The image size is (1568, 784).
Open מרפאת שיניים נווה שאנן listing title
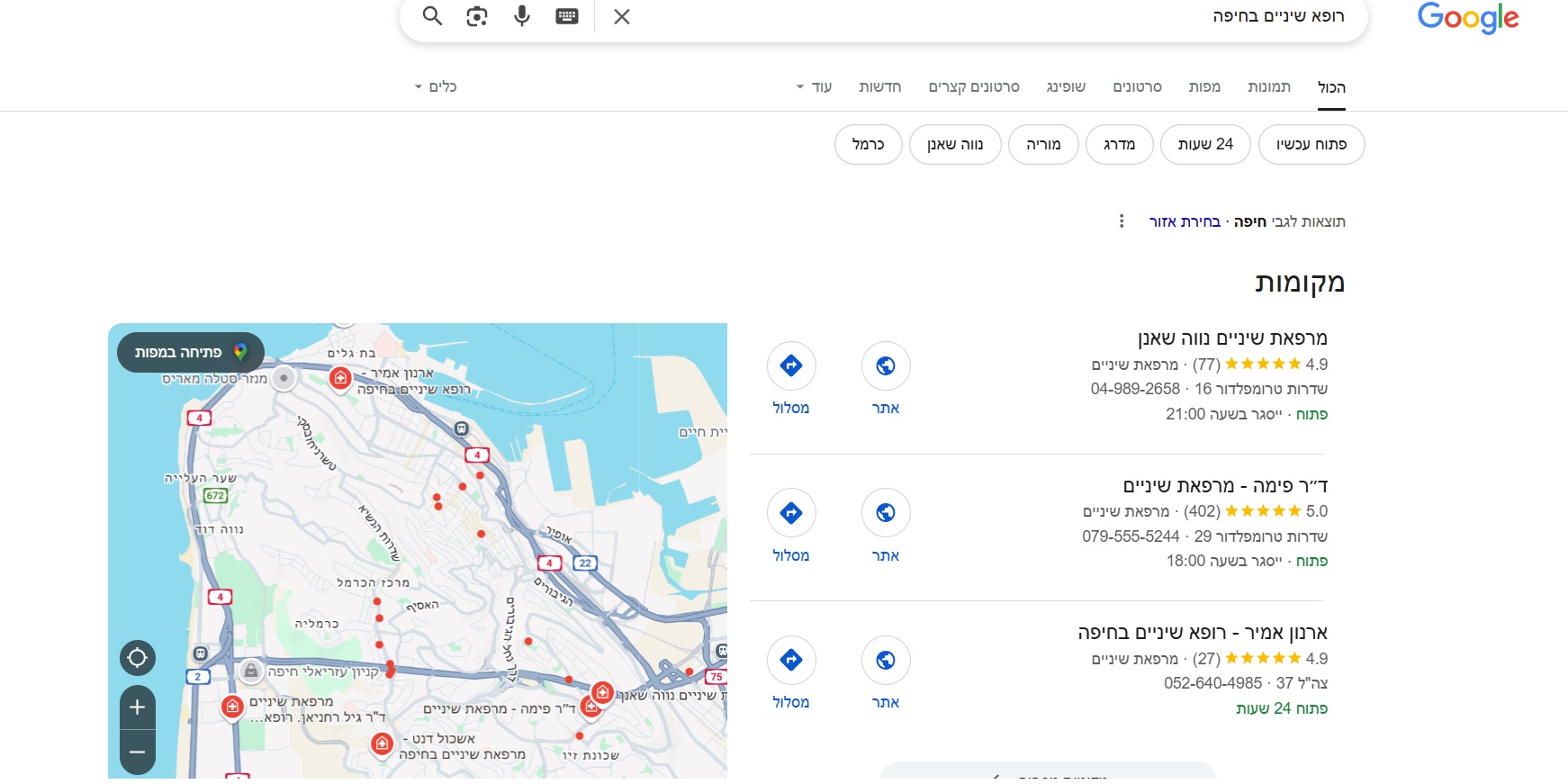(1232, 338)
